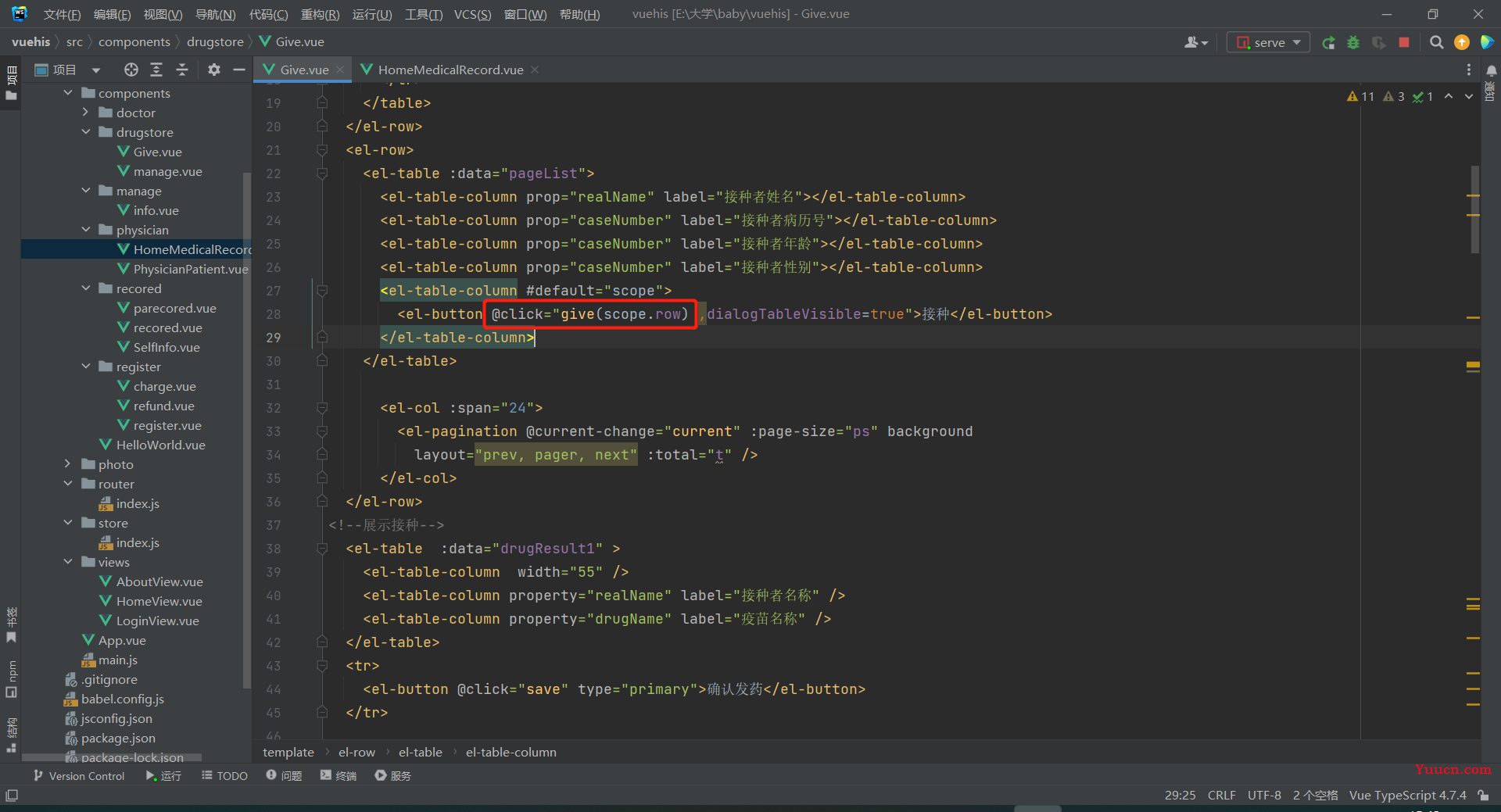Switch to HomeMedicalRecord.vue tab

(450, 70)
